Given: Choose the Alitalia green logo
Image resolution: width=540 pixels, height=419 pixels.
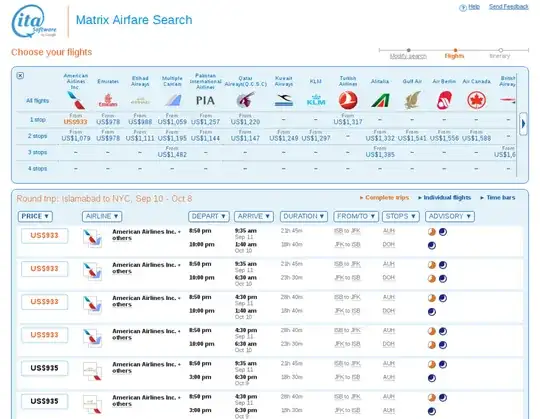Looking at the screenshot, I should tap(380, 101).
